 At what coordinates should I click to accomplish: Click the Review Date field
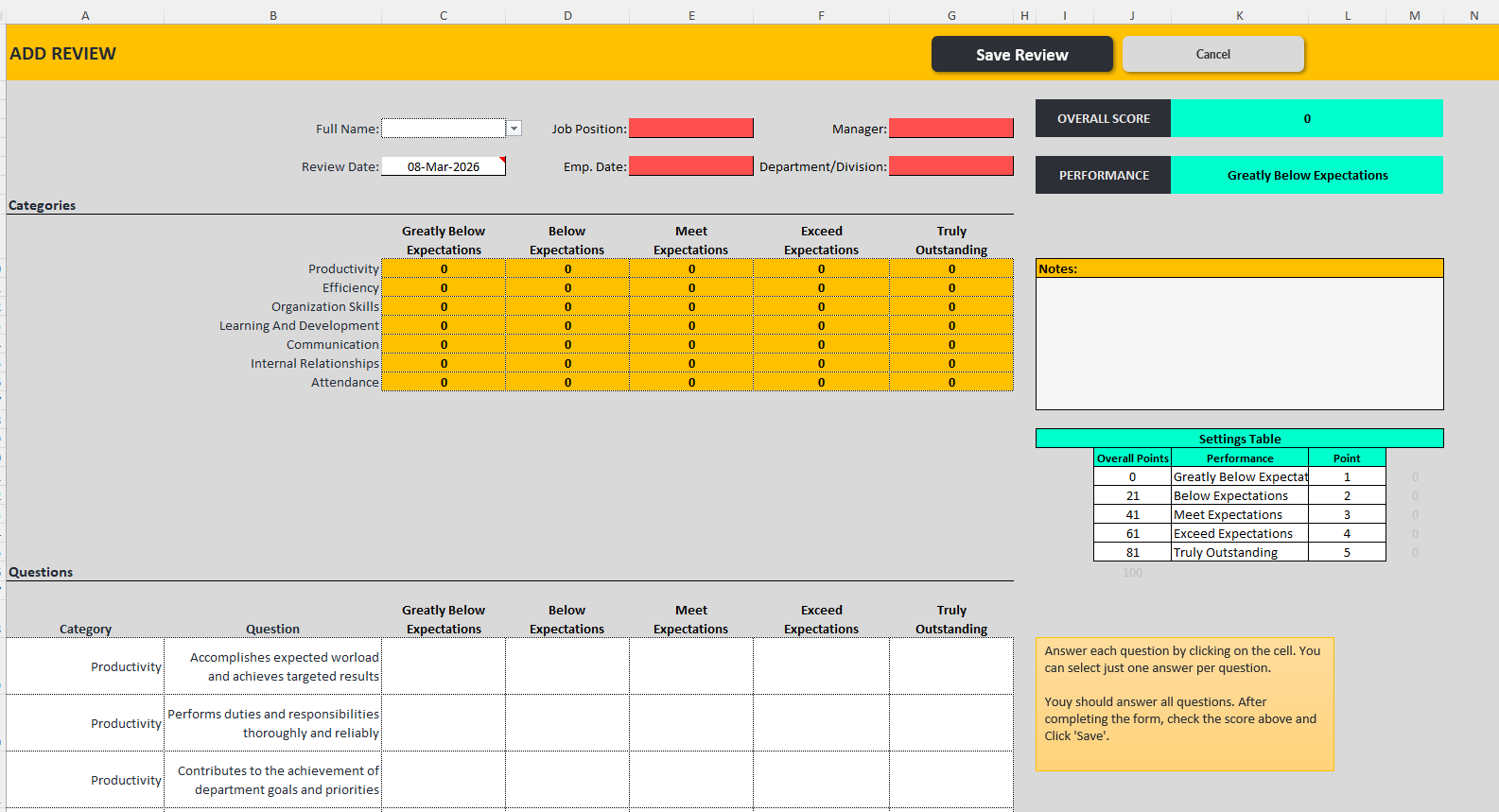pyautogui.click(x=443, y=166)
